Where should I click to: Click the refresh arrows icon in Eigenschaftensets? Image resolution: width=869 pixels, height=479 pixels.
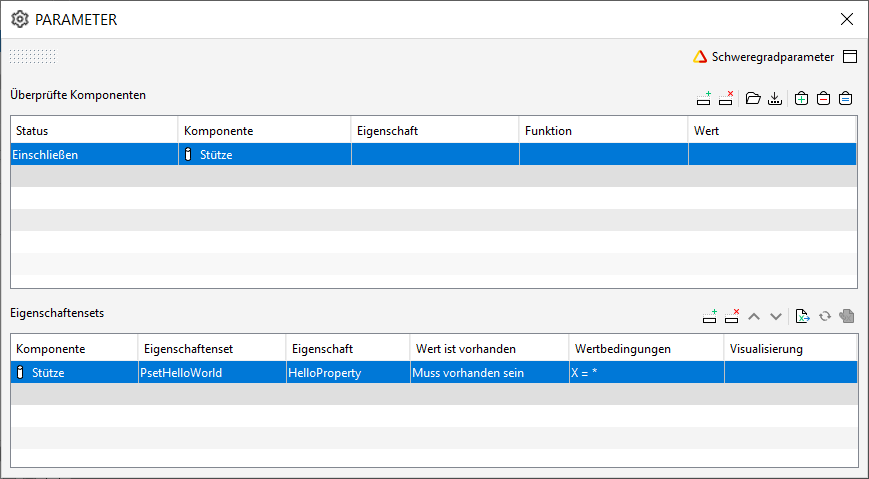pos(825,317)
